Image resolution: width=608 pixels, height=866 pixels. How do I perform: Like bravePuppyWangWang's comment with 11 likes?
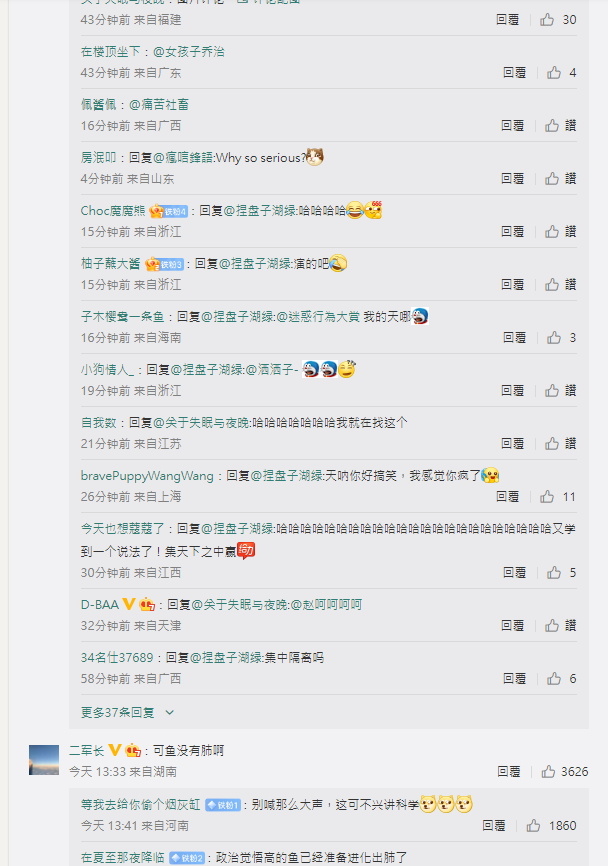tap(547, 497)
